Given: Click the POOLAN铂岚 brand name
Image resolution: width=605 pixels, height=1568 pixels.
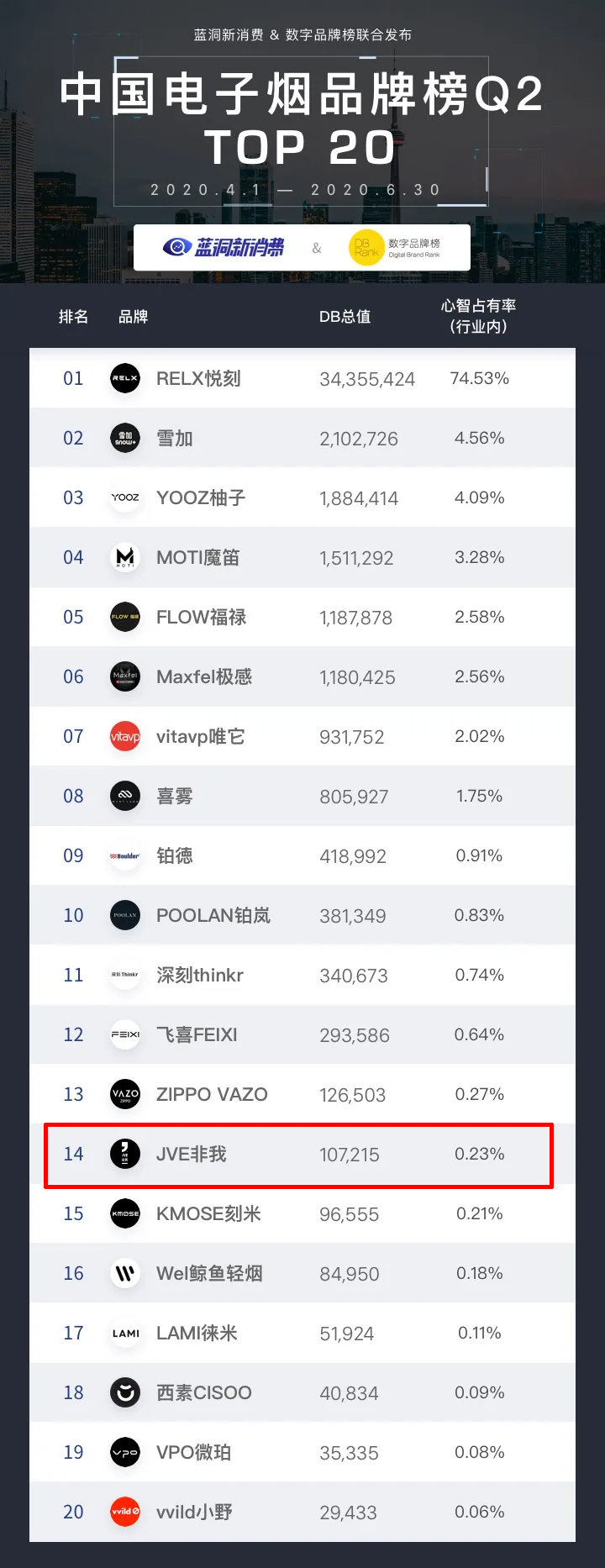Looking at the screenshot, I should click(x=213, y=915).
